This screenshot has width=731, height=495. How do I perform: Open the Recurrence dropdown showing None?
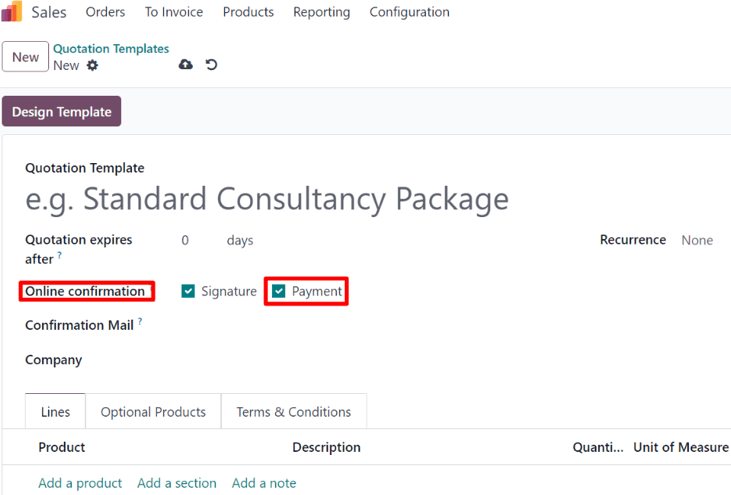click(697, 240)
